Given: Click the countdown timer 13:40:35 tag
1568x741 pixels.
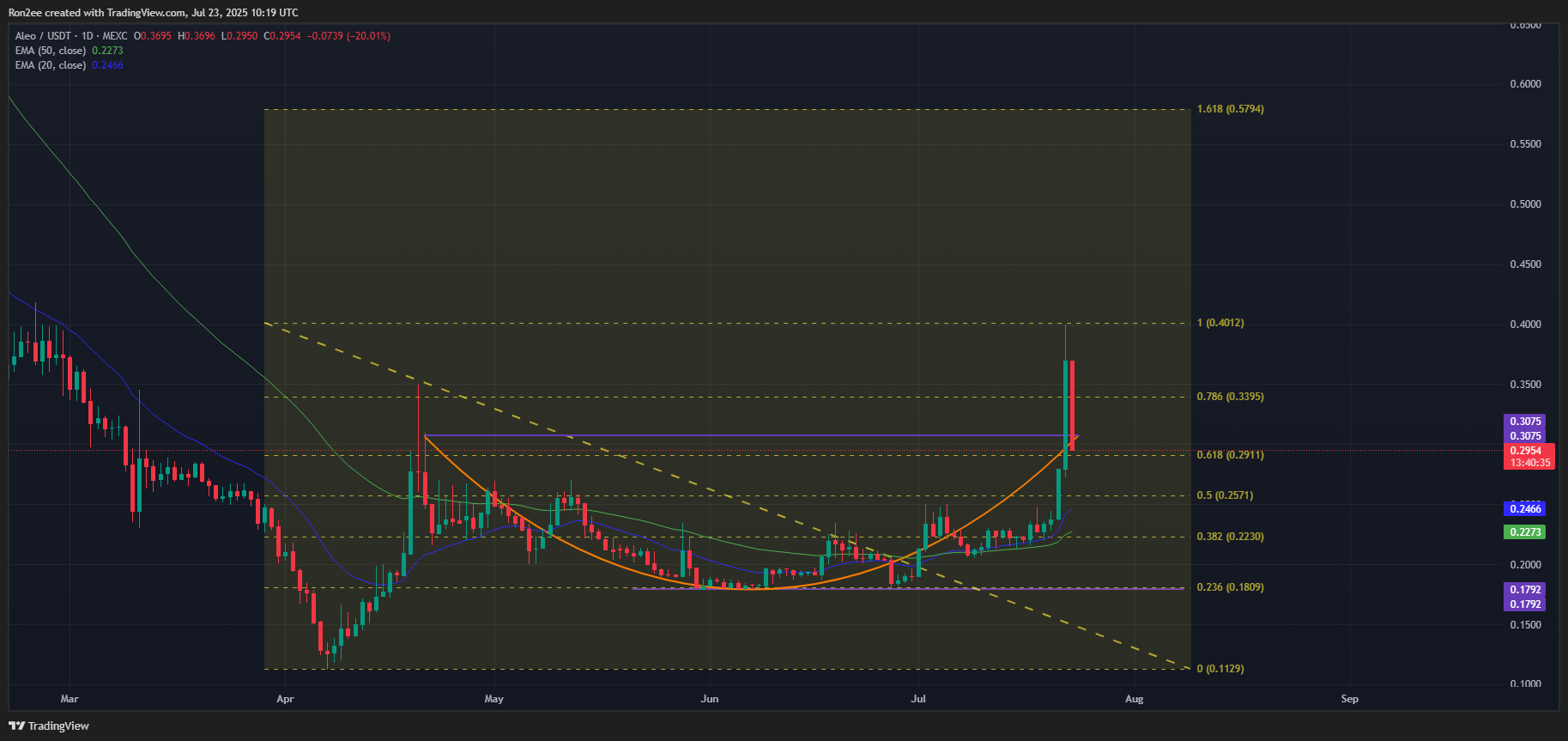Looking at the screenshot, I should 1529,463.
